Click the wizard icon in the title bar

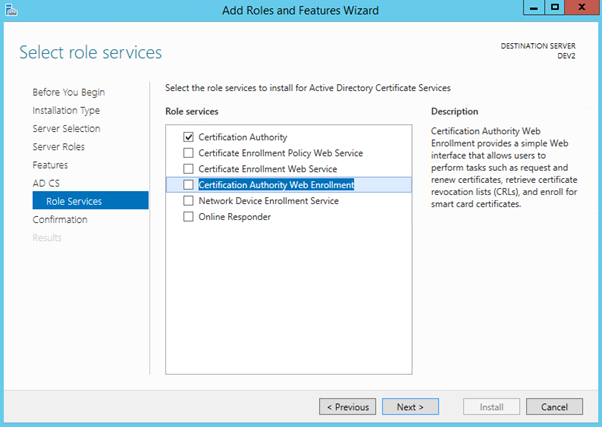[12, 10]
